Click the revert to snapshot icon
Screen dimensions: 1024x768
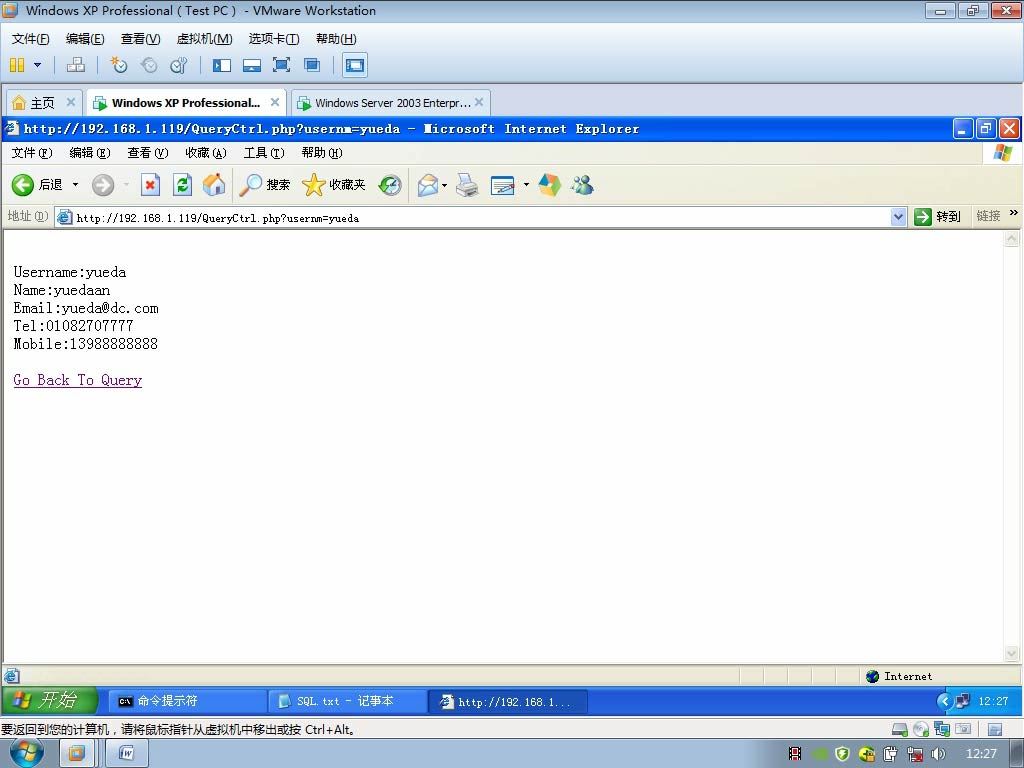point(149,65)
